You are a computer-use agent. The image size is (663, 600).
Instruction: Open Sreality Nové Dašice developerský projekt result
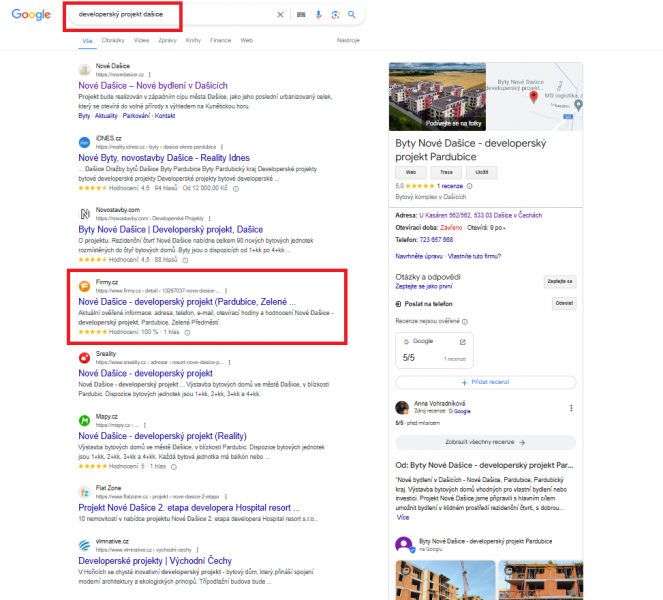145,373
